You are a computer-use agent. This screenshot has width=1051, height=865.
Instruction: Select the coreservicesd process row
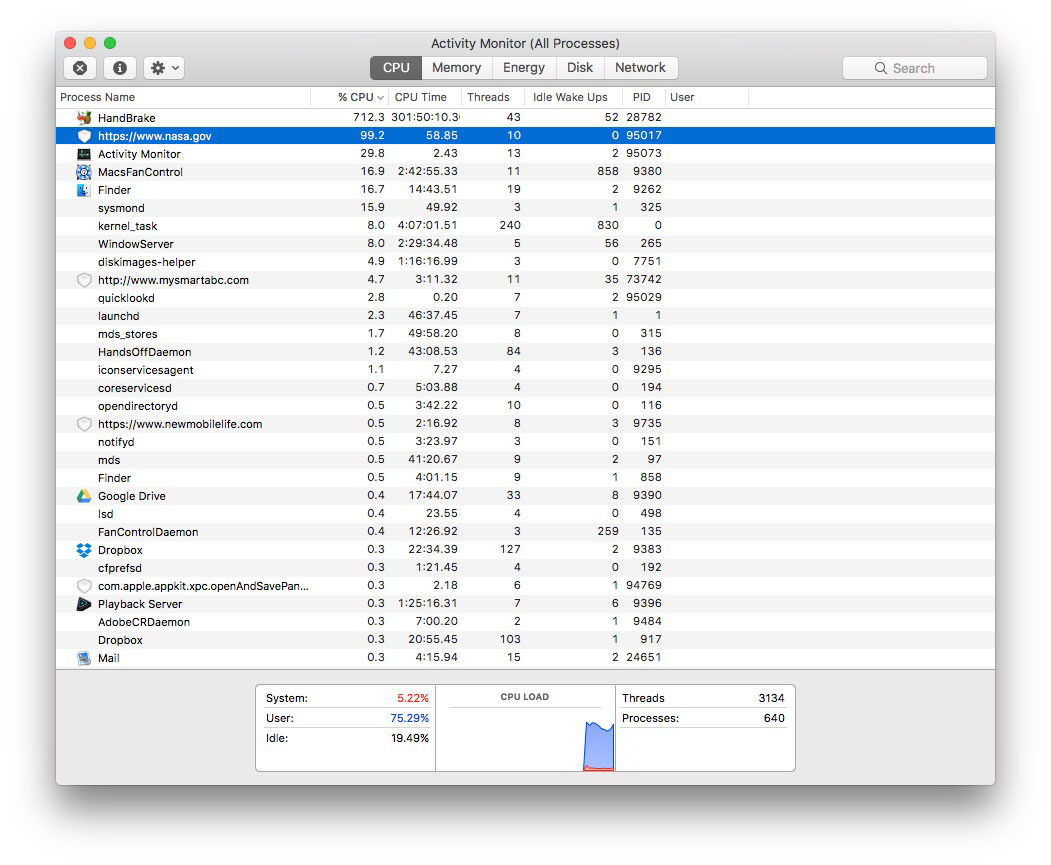[525, 387]
